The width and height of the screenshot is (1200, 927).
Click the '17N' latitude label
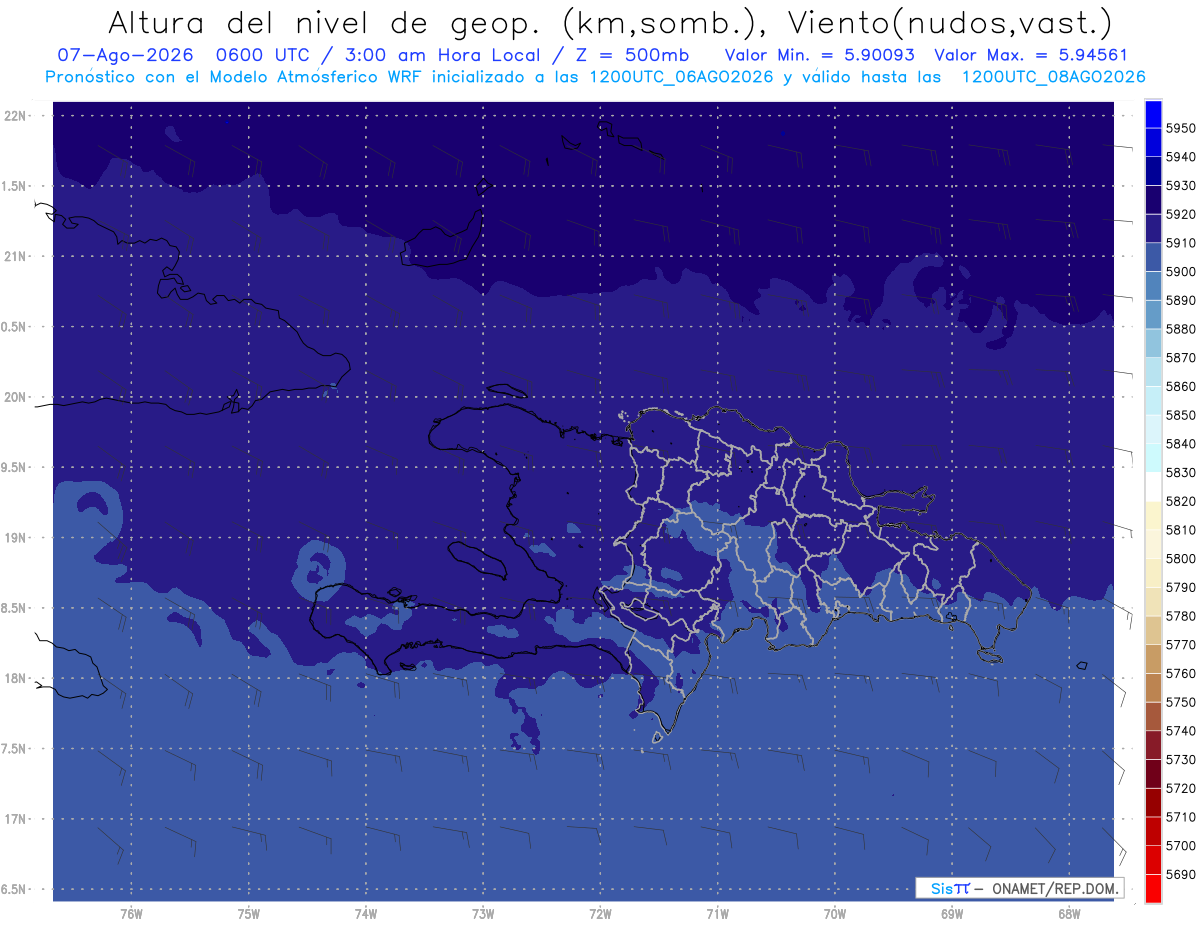[17, 819]
